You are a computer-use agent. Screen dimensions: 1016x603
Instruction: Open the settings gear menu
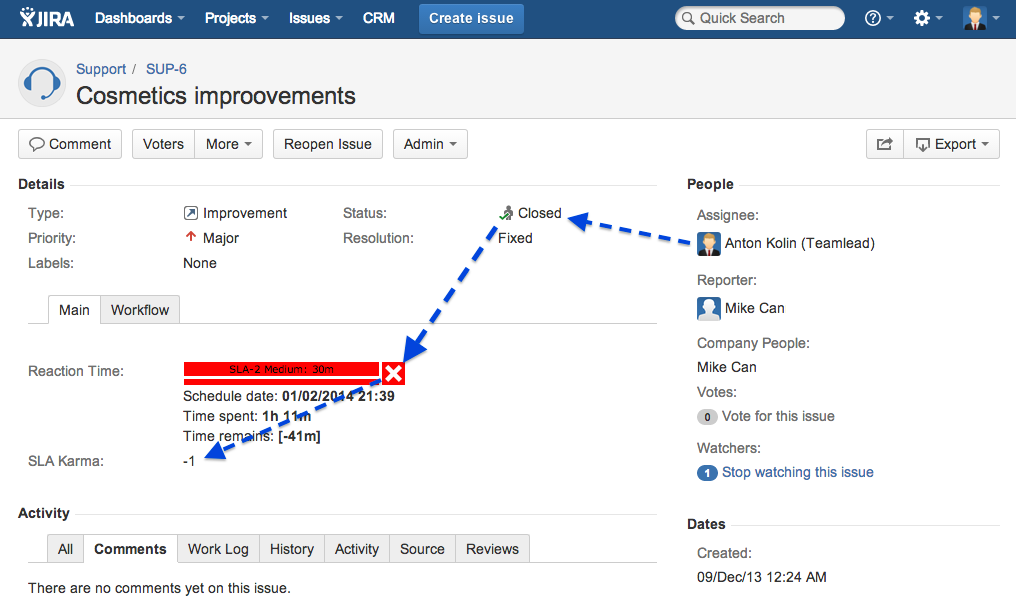928,18
